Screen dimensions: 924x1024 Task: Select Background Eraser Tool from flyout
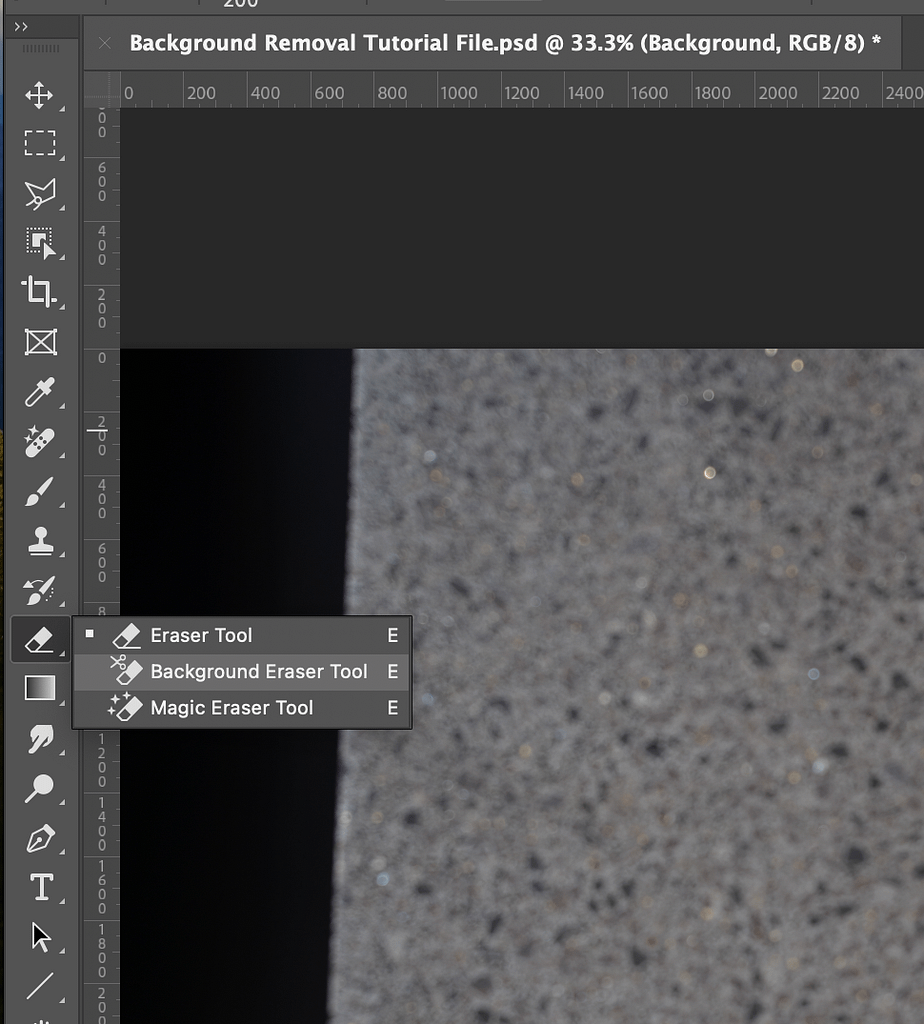[x=258, y=671]
